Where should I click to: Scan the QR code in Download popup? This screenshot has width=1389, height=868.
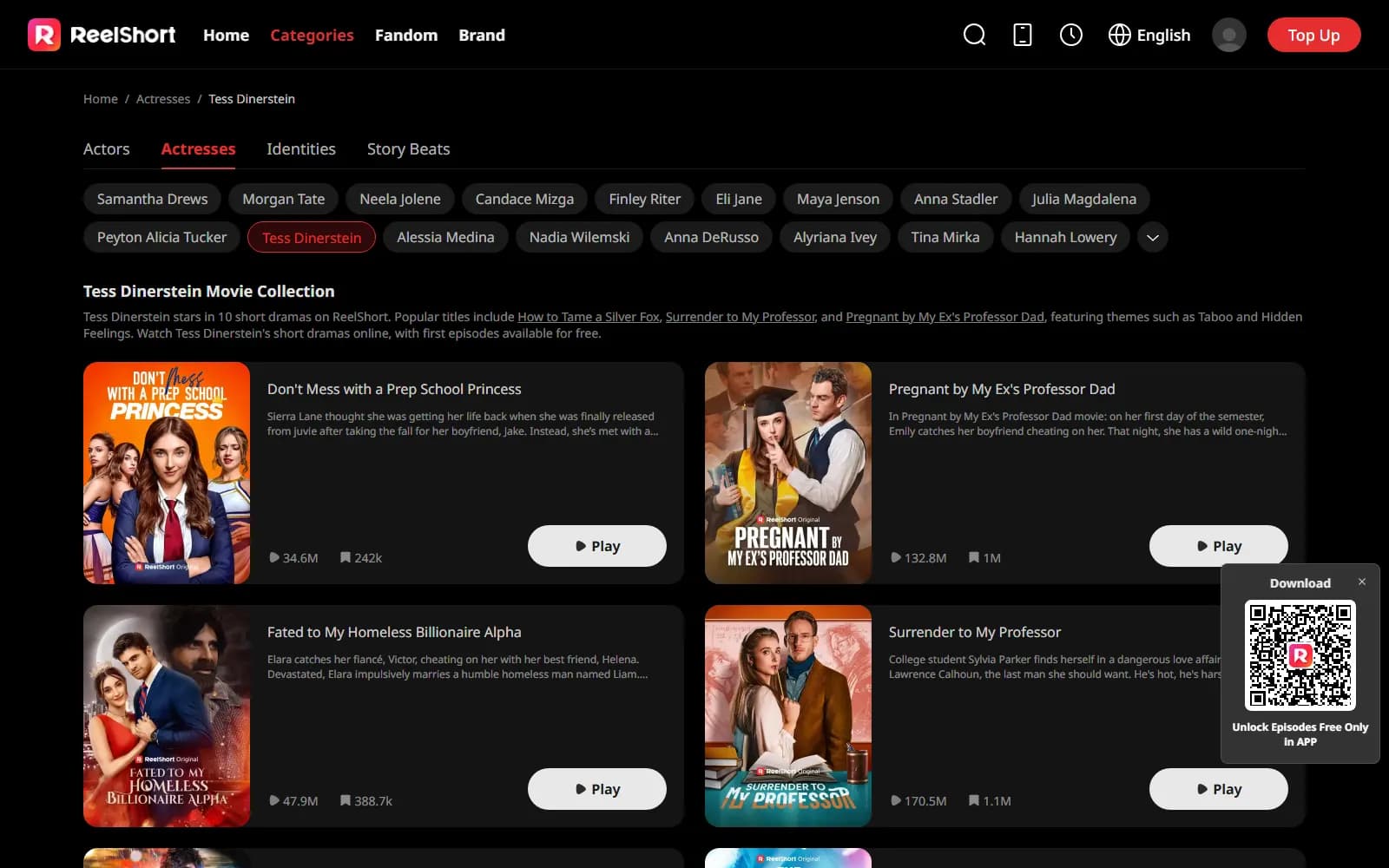coord(1300,655)
